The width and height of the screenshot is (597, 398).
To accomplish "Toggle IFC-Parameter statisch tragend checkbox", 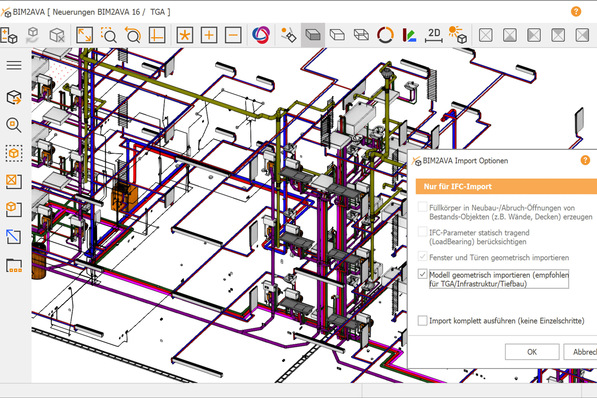I will [422, 232].
